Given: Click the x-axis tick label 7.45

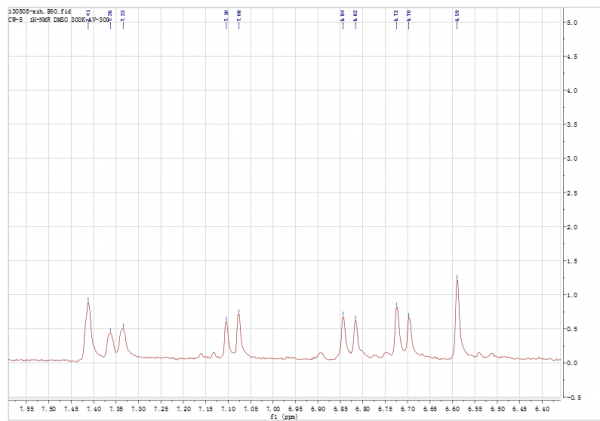Looking at the screenshot, I should coord(71,409).
